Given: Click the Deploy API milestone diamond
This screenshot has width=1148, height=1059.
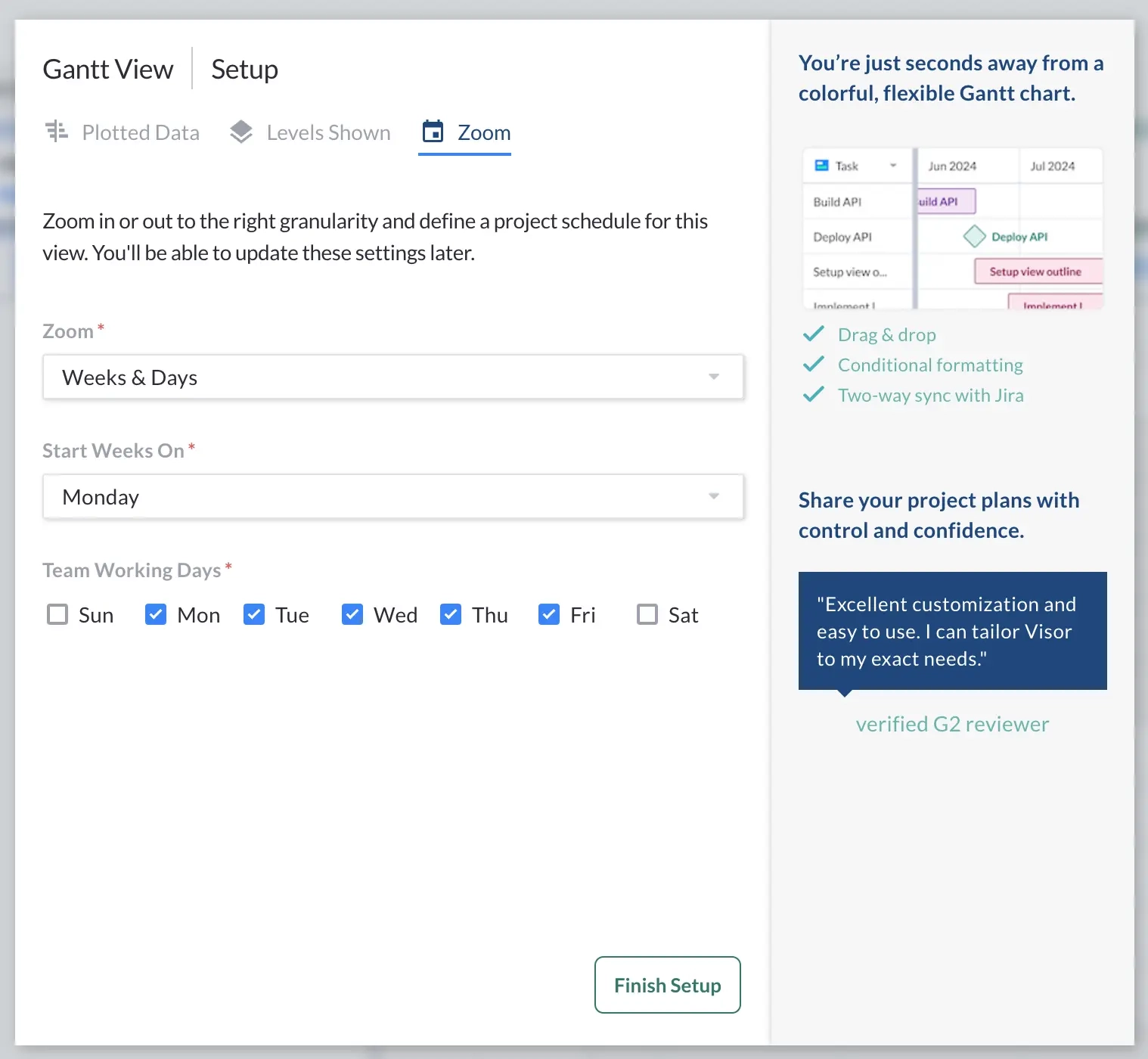Looking at the screenshot, I should [974, 235].
